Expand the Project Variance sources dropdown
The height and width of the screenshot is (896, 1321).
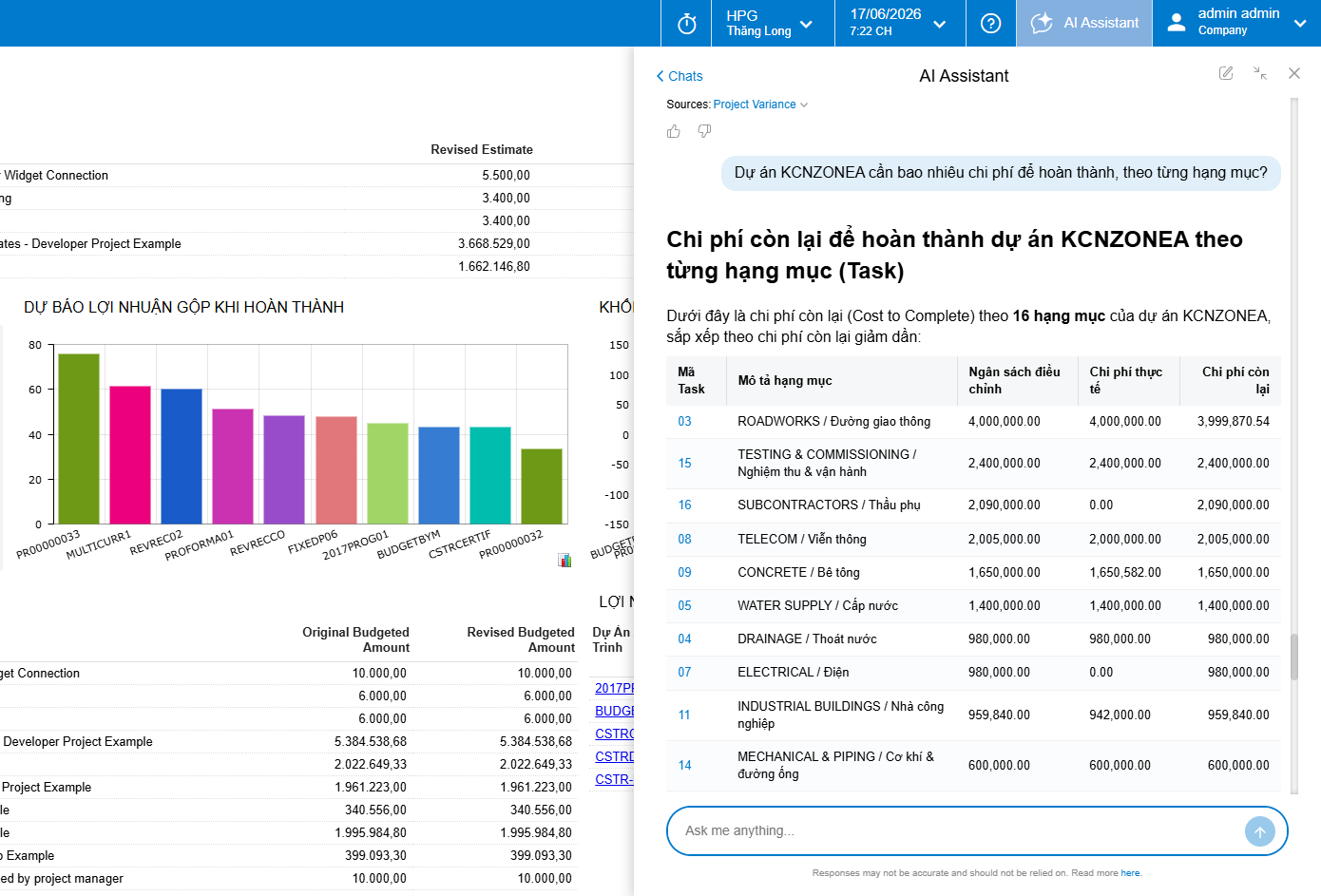coord(760,105)
